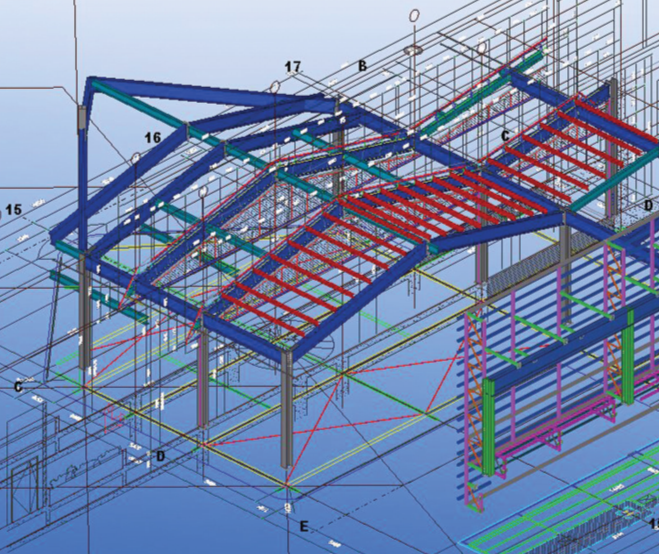659x554 pixels.
Task: Select grid label C near right roof purlins
Action: [x=505, y=136]
